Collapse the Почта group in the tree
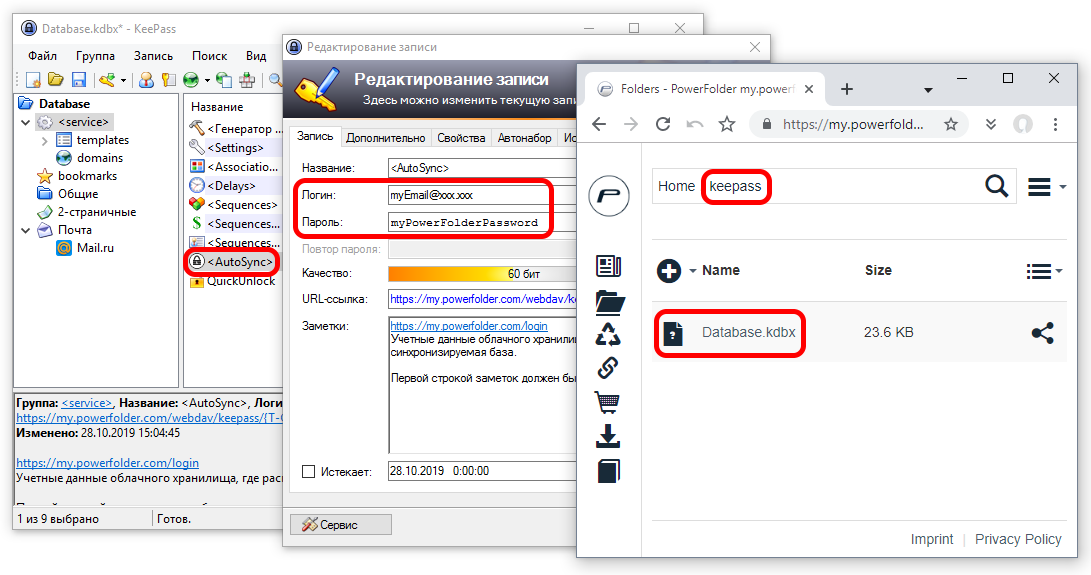Viewport: 1091px width, 575px height. coord(26,230)
